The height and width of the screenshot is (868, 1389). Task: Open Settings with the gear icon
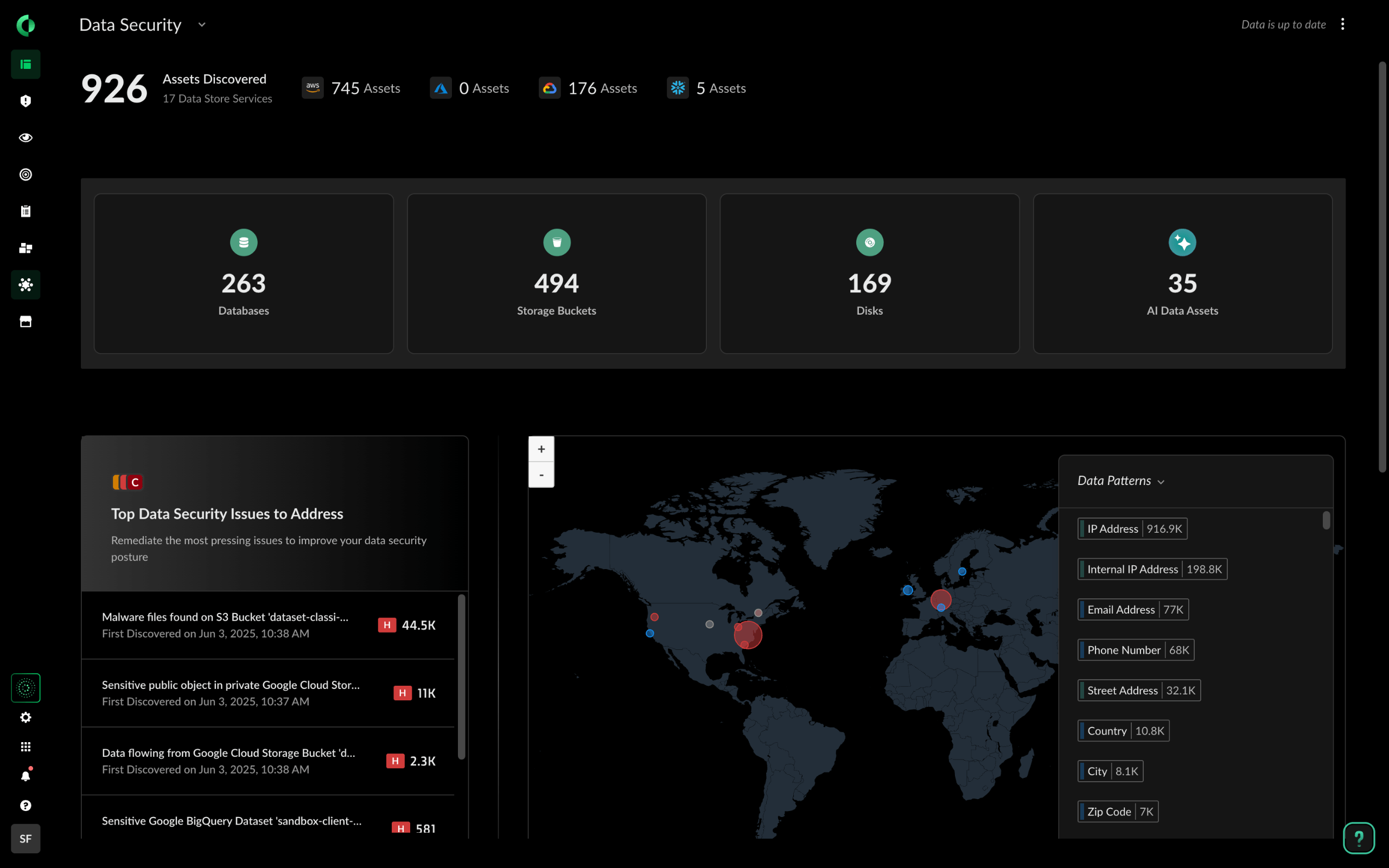(26, 717)
